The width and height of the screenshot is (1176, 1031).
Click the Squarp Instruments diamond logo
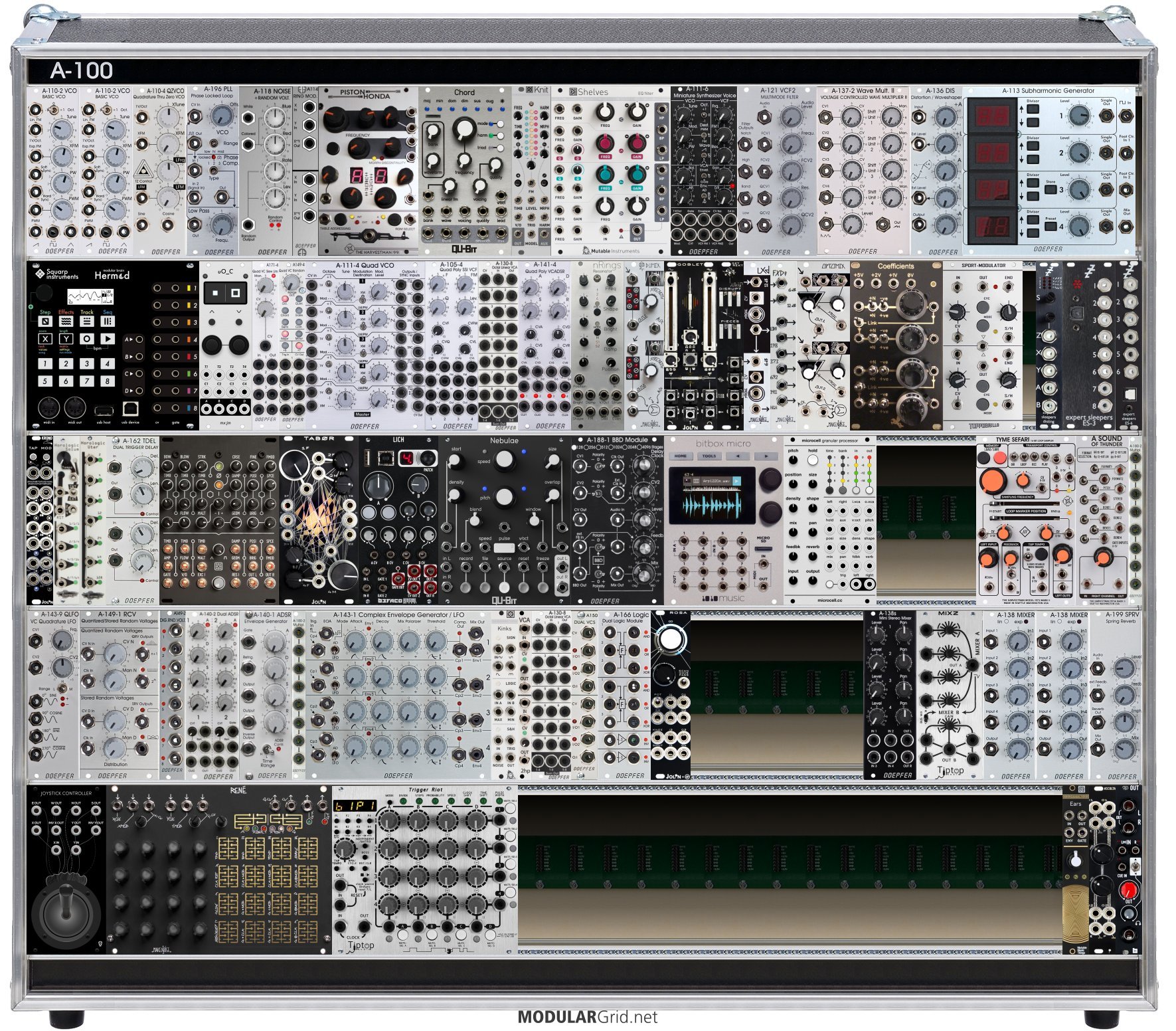39,274
